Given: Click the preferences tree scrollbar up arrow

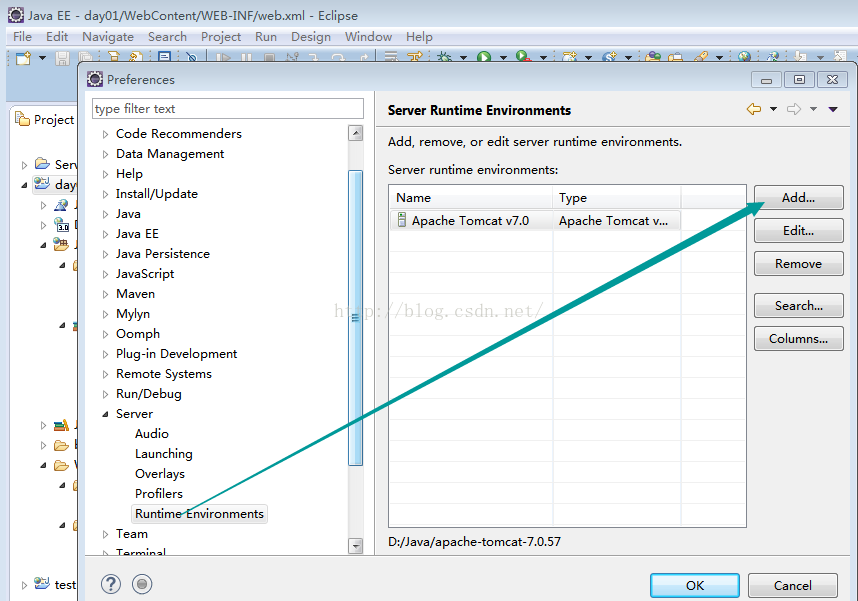Looking at the screenshot, I should click(x=356, y=133).
